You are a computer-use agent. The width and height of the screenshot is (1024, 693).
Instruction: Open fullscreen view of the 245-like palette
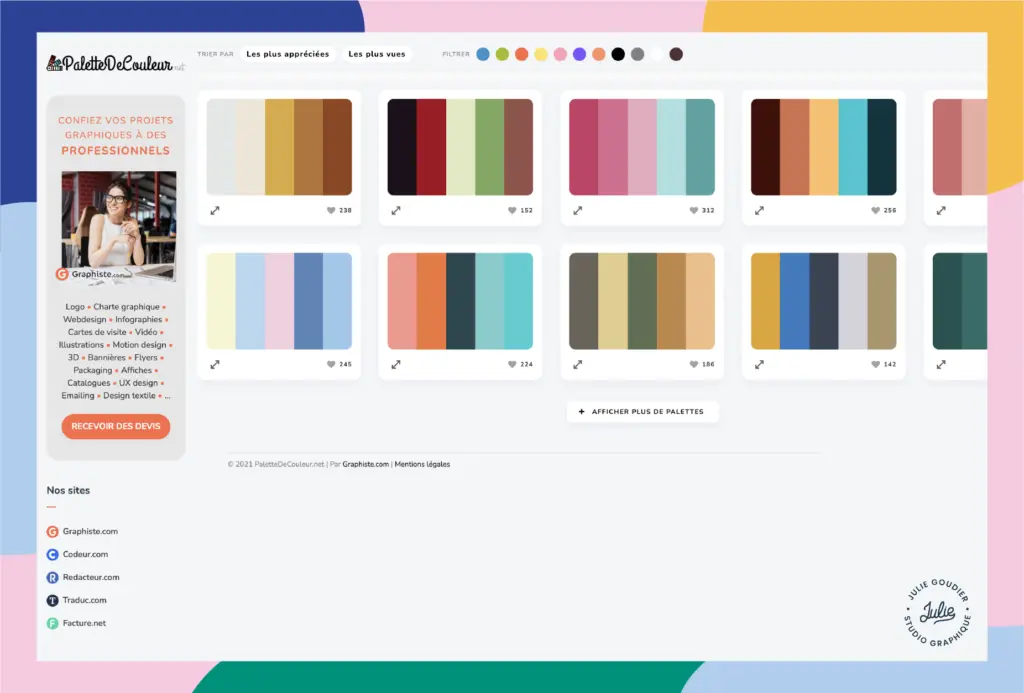coord(215,365)
